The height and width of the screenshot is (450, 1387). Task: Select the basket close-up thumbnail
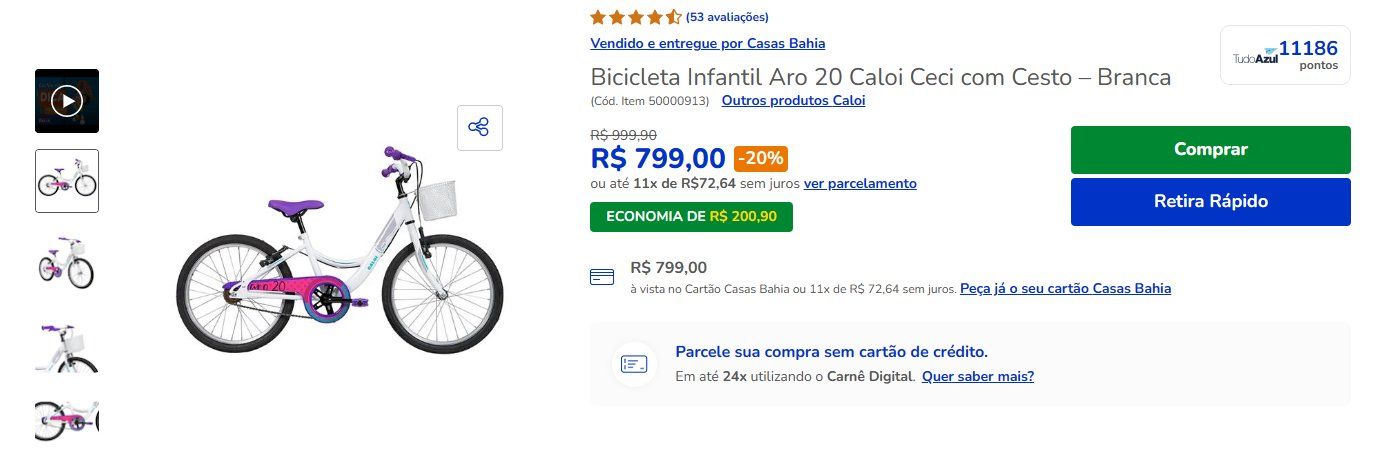pyautogui.click(x=67, y=345)
